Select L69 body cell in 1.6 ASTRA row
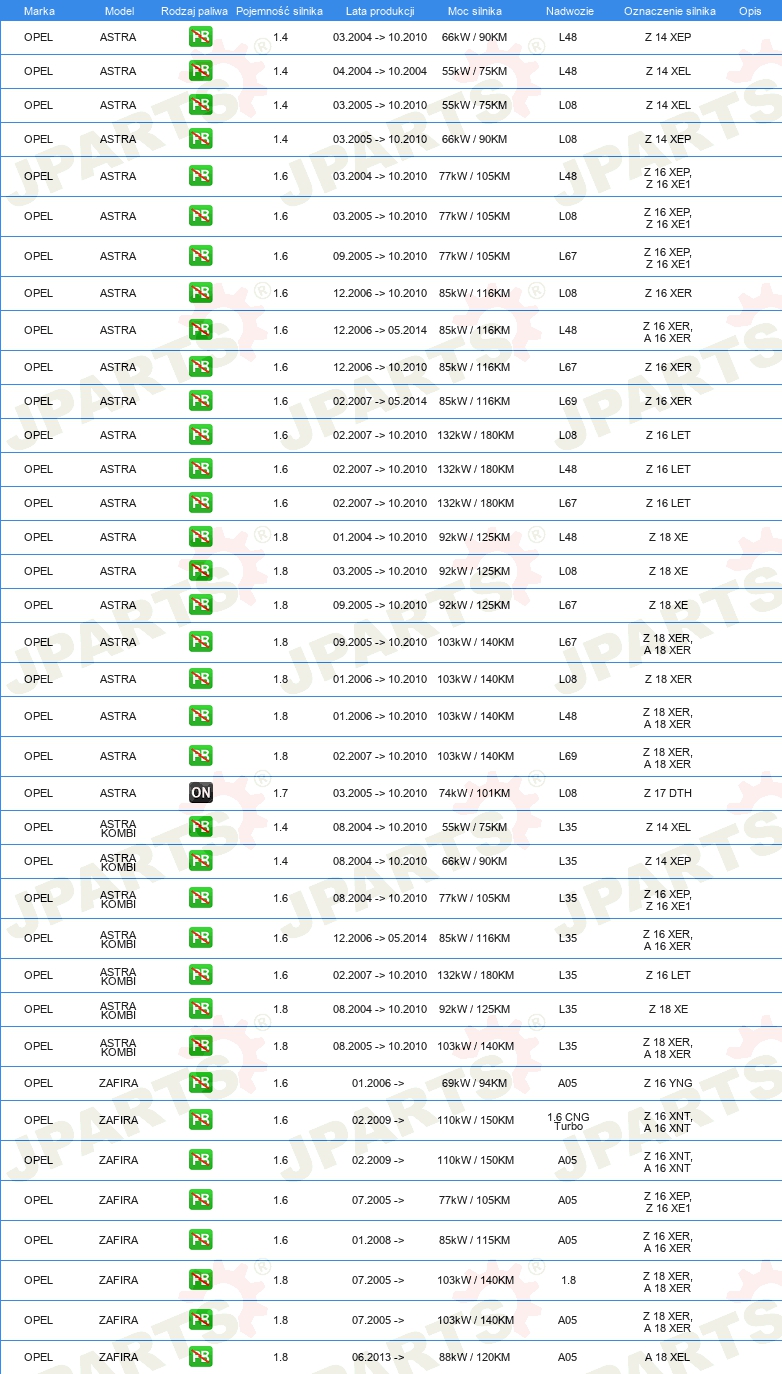 click(568, 401)
